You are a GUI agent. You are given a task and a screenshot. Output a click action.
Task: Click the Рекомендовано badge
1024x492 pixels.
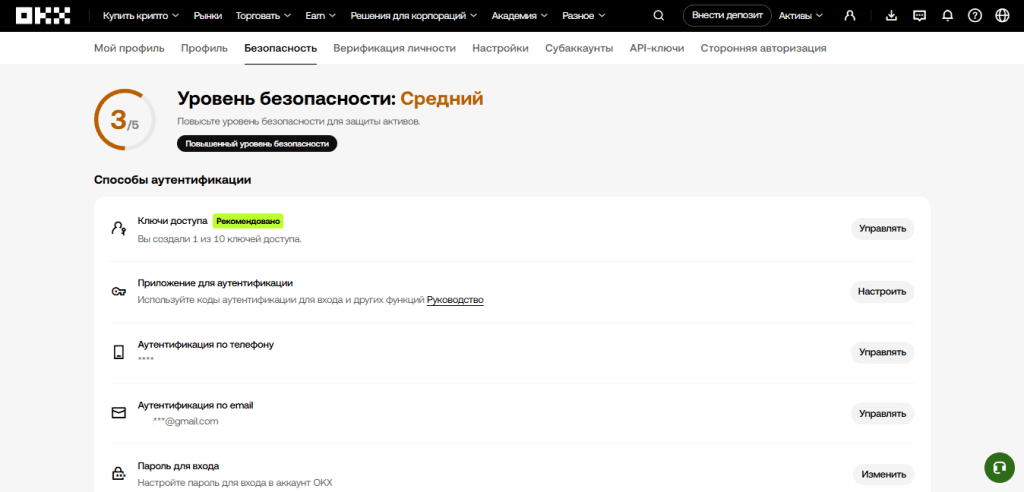[x=248, y=221]
